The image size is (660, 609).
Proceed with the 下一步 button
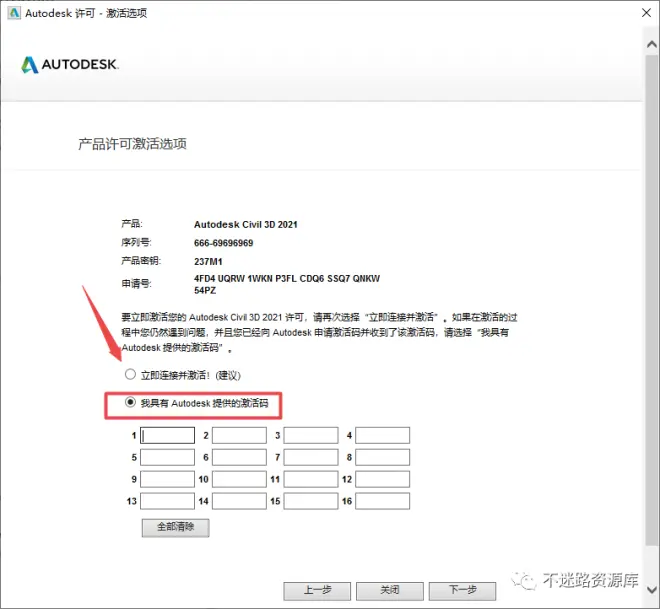(463, 590)
